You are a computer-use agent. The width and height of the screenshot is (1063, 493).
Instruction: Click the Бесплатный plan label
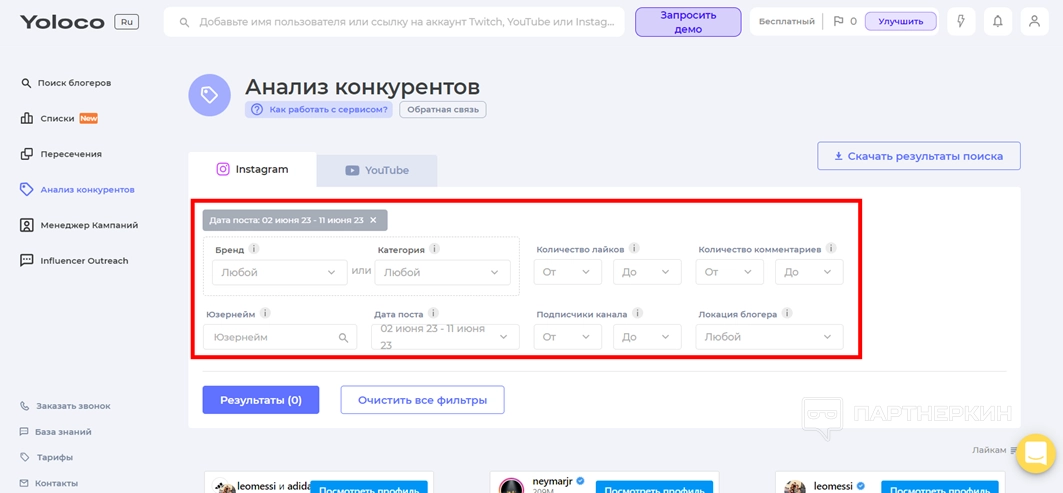click(x=786, y=22)
